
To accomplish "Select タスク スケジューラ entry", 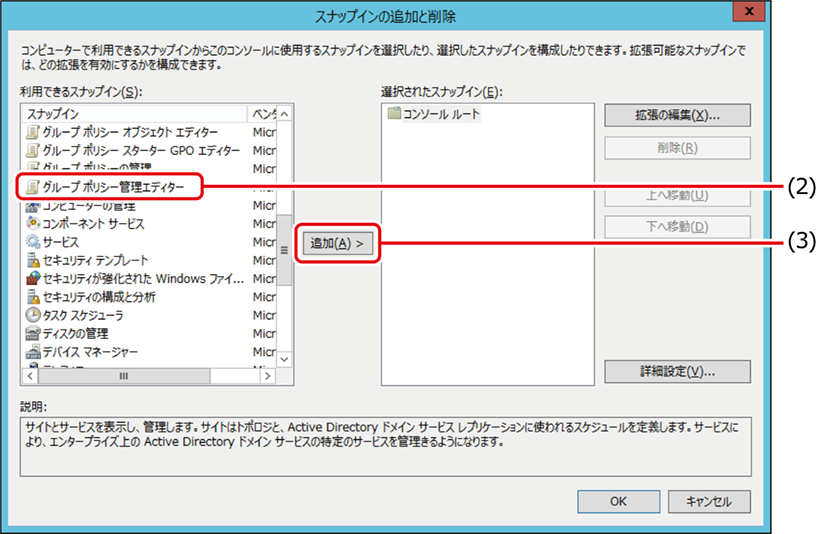I will click(x=83, y=315).
